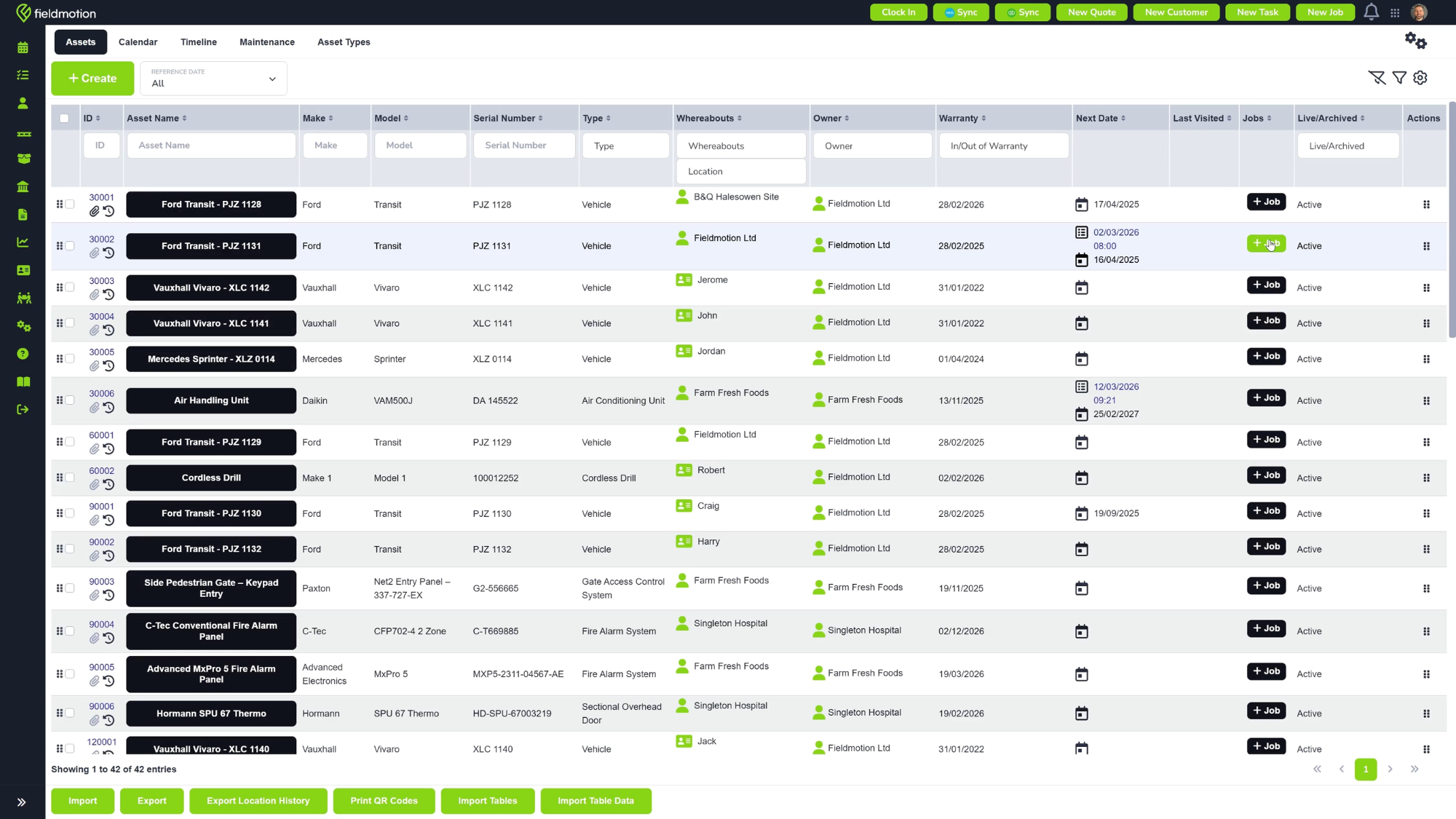1456x819 pixels.
Task: Open the user profile avatar
Action: click(x=1419, y=12)
